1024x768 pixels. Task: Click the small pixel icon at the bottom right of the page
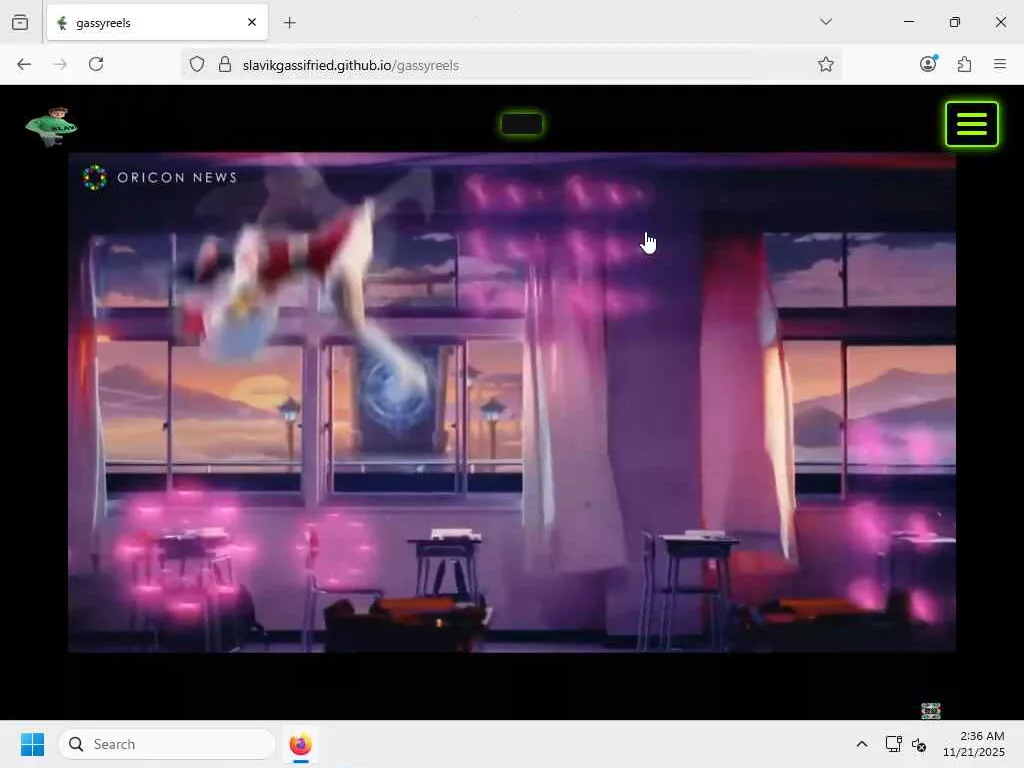tap(930, 710)
